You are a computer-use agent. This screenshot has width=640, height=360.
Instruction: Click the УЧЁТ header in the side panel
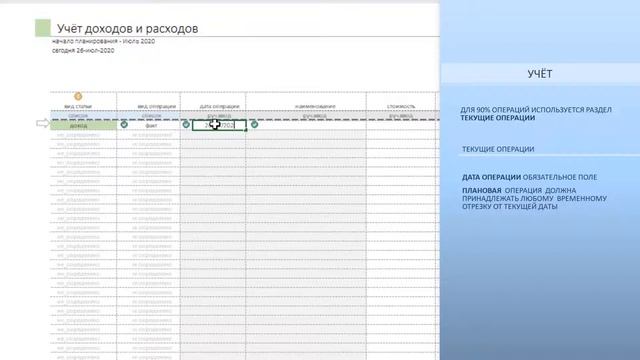[540, 74]
